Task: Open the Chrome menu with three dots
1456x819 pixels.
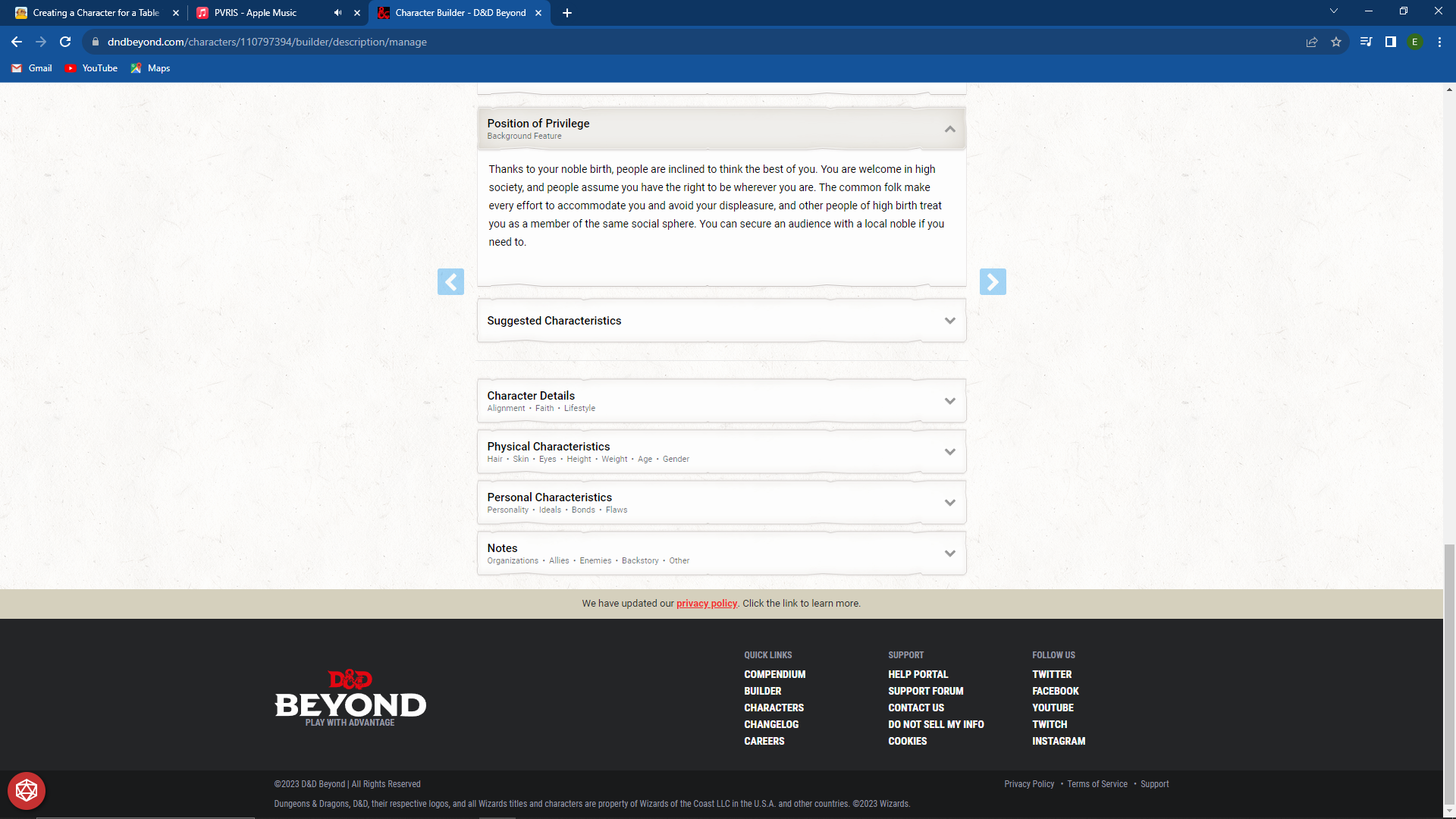Action: (x=1439, y=42)
